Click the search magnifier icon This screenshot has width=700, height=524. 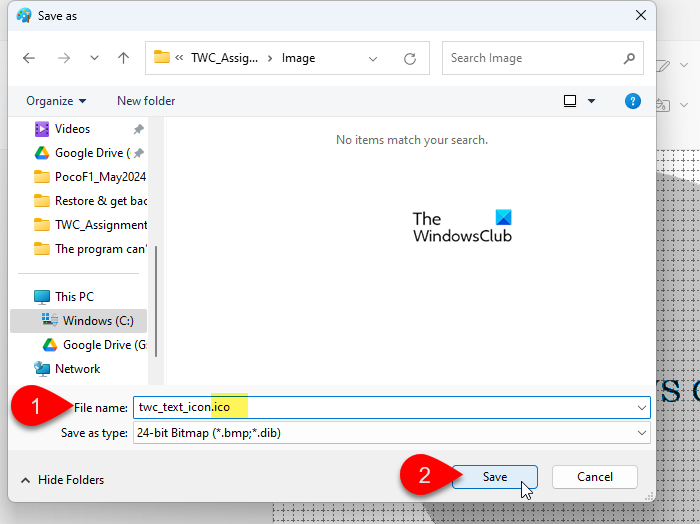point(629,58)
